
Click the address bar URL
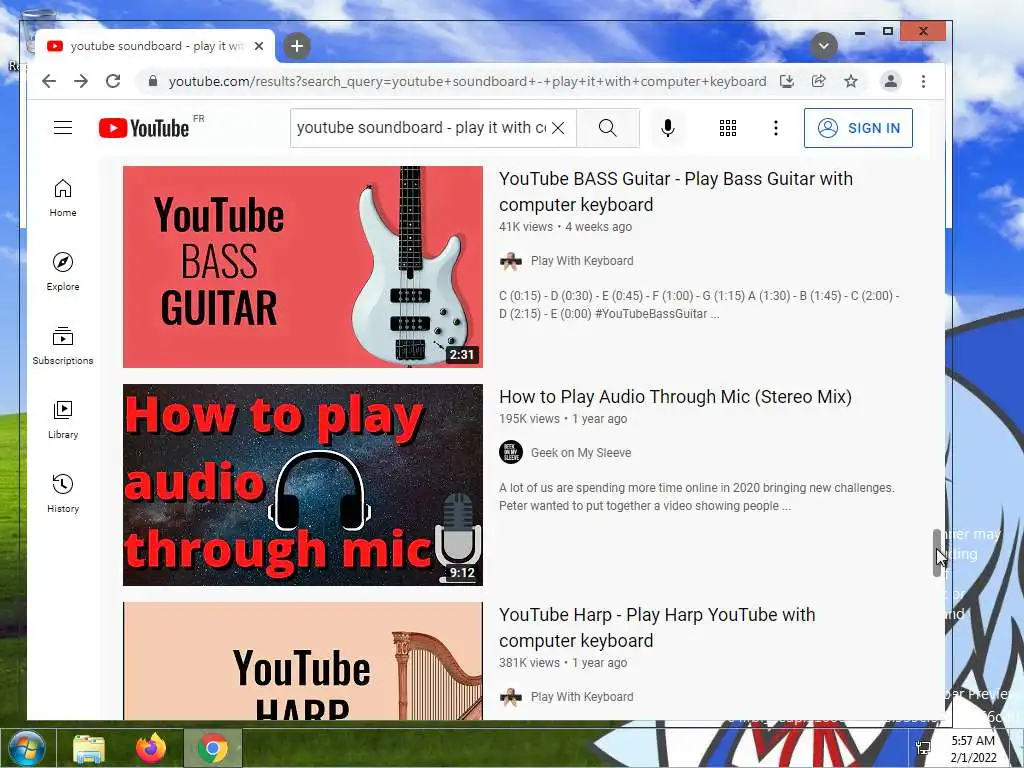tap(467, 81)
